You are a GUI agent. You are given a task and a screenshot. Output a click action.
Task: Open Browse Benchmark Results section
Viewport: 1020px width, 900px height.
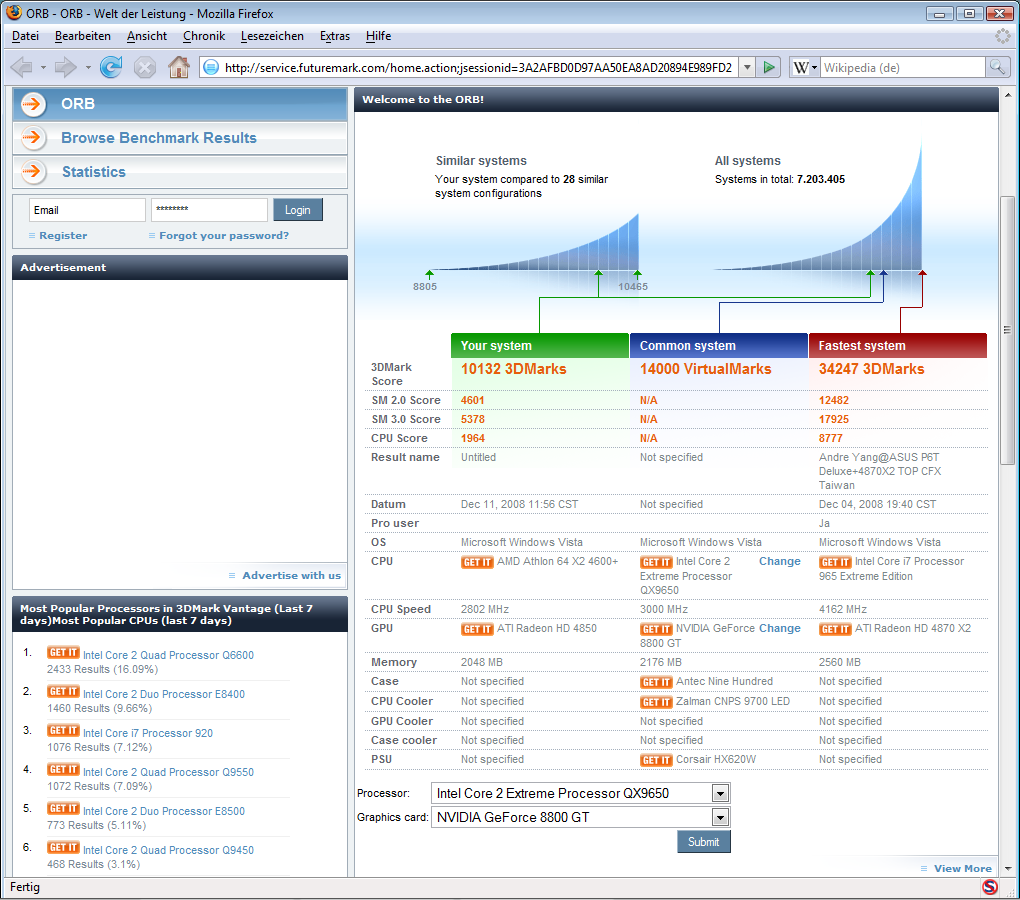click(180, 138)
